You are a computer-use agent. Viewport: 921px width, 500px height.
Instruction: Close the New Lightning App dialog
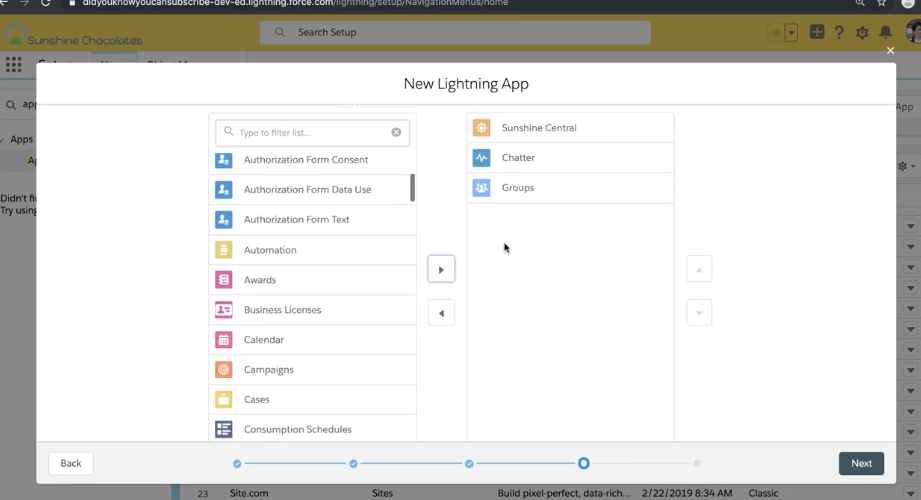click(890, 51)
